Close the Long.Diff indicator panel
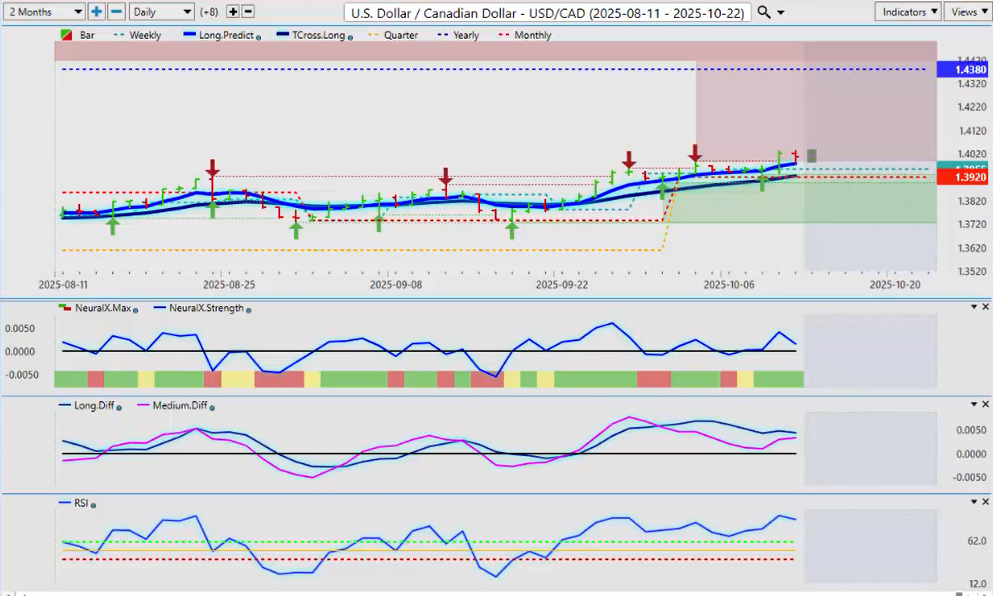 point(986,404)
